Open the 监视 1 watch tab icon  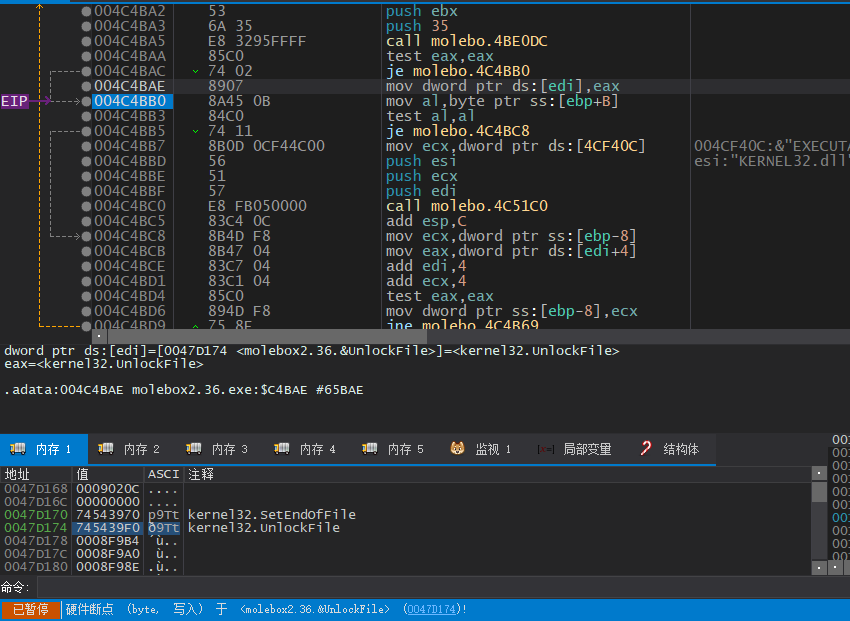tap(457, 449)
